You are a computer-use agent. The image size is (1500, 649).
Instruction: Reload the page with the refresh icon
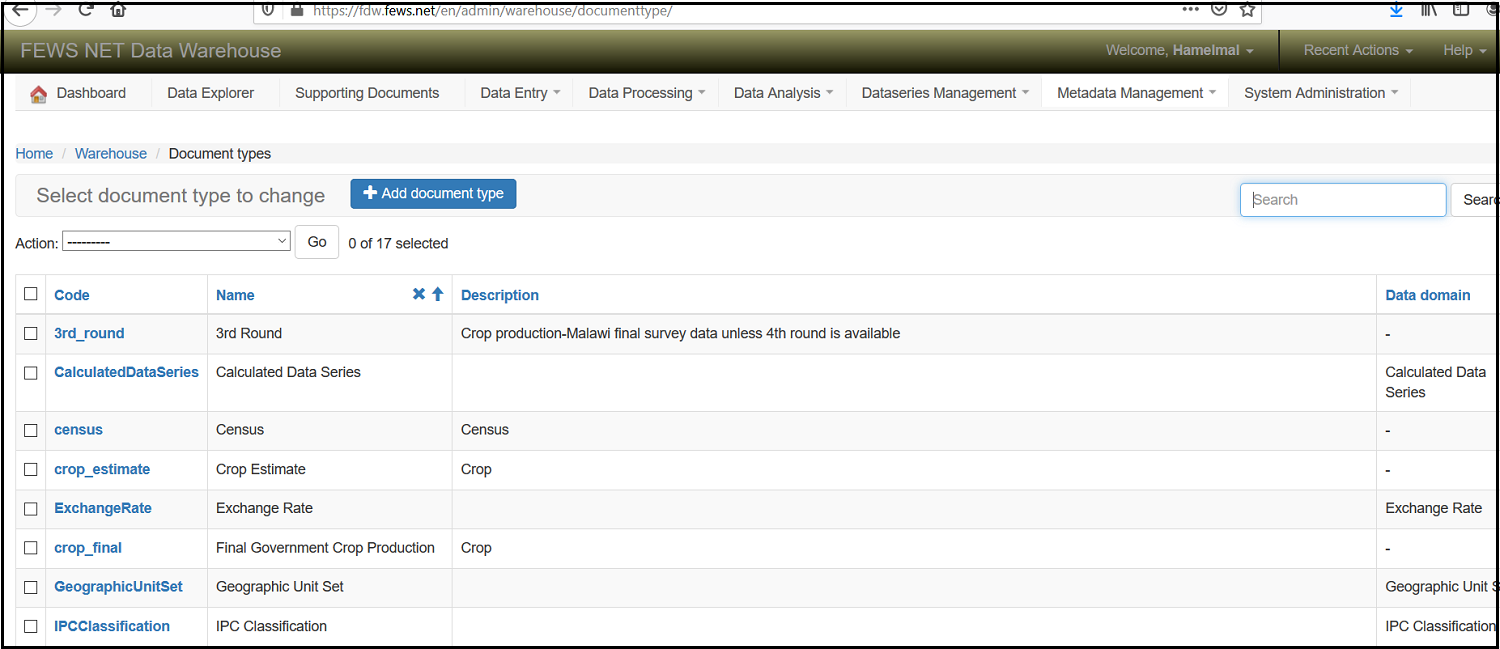[86, 10]
